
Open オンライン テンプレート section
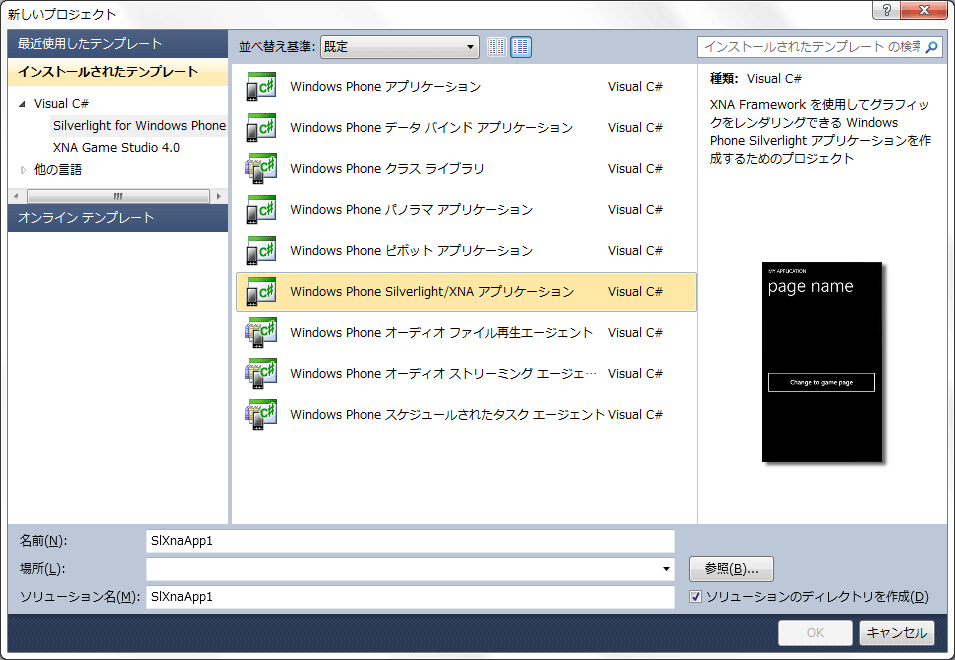(118, 217)
